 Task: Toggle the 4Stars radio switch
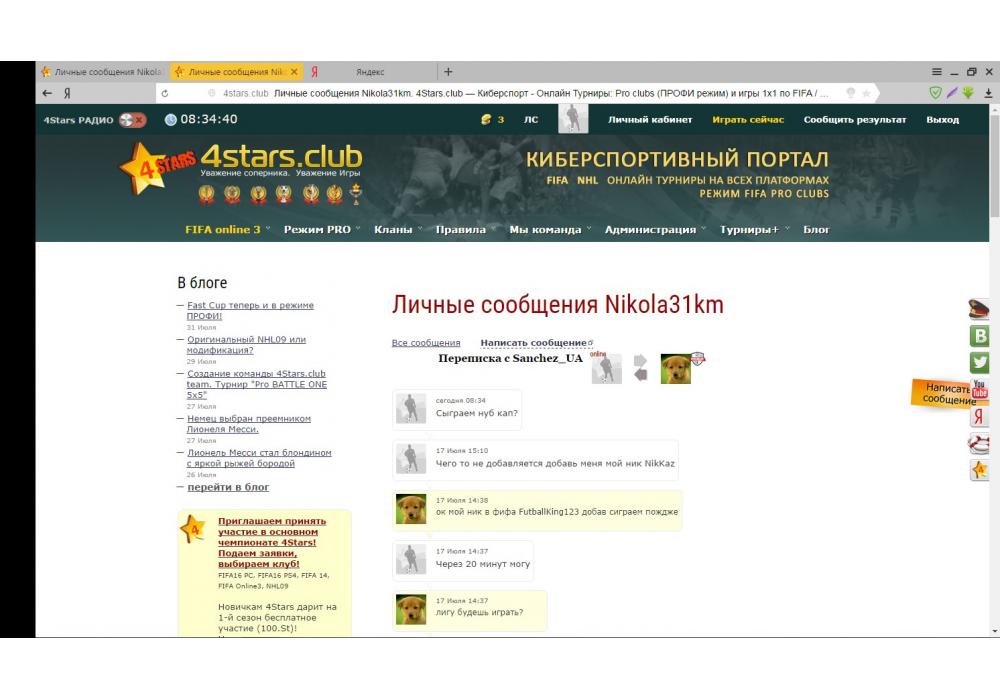(x=133, y=120)
